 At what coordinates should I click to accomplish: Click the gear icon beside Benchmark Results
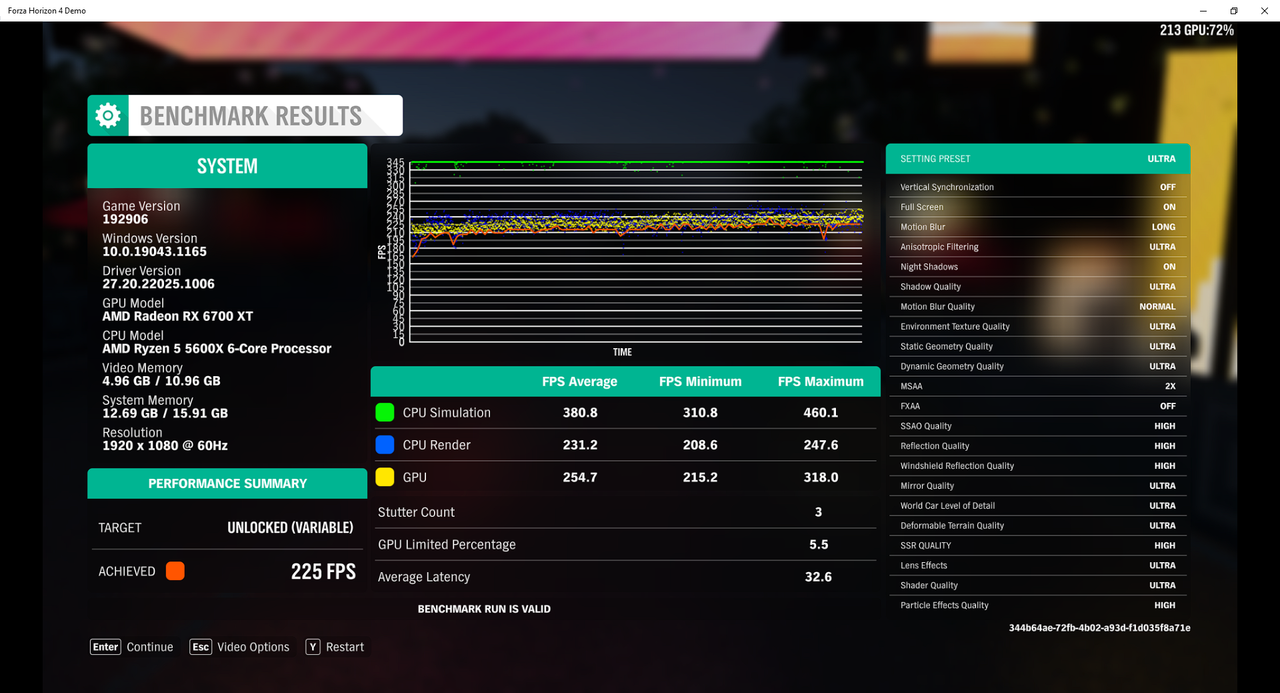coord(107,116)
